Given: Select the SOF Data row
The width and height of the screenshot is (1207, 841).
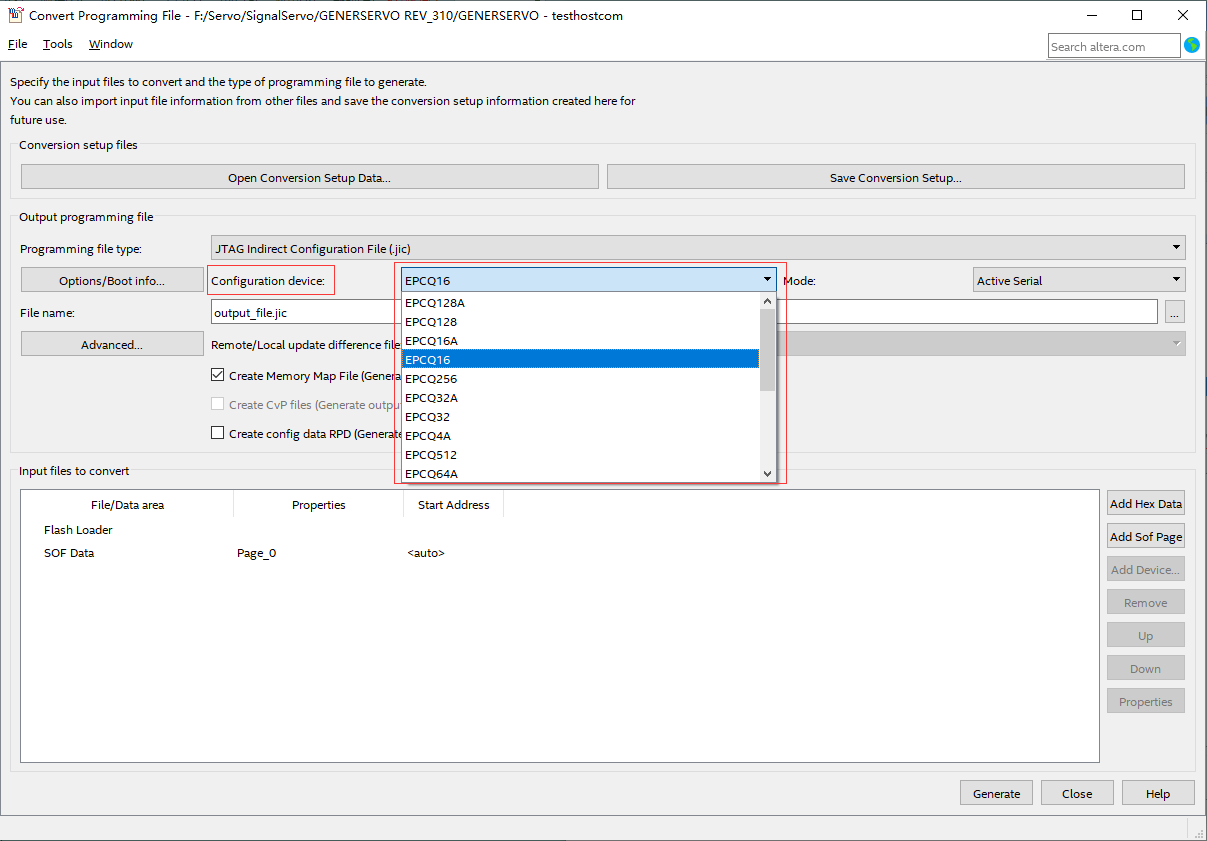Looking at the screenshot, I should coord(69,553).
